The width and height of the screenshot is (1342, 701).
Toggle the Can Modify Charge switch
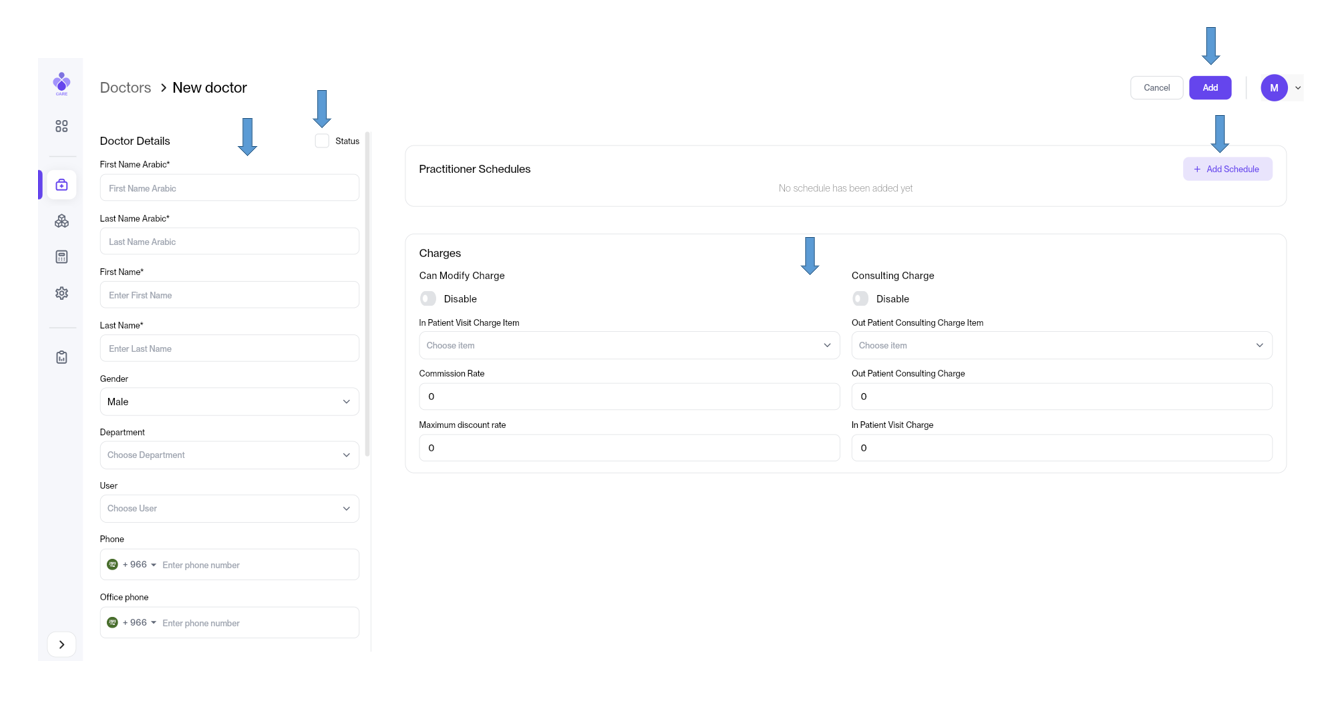tap(428, 299)
